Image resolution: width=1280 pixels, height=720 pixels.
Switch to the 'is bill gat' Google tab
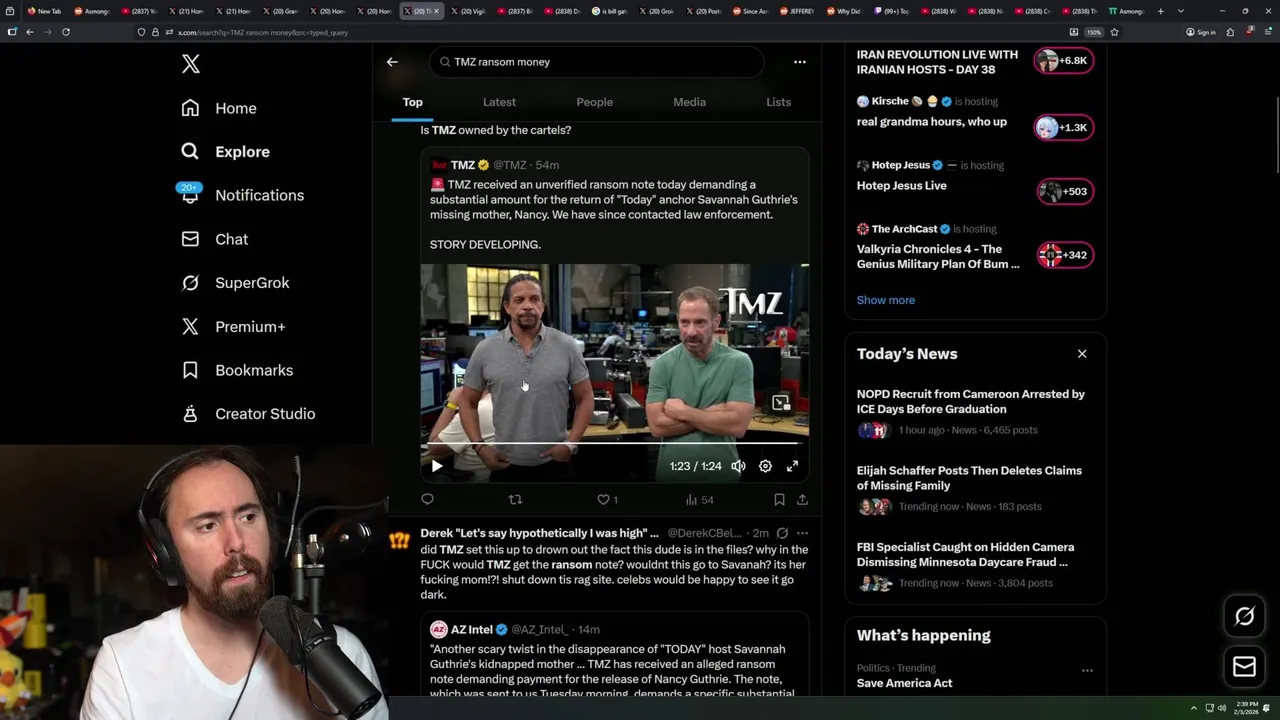coord(610,11)
